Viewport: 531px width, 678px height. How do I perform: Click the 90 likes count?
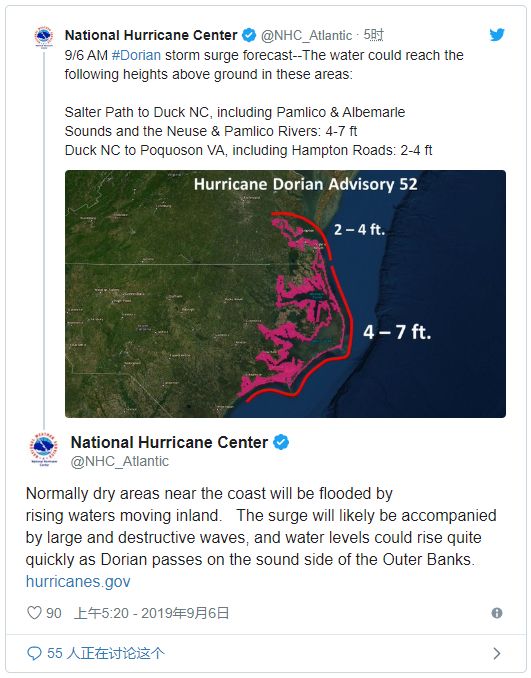tap(54, 613)
